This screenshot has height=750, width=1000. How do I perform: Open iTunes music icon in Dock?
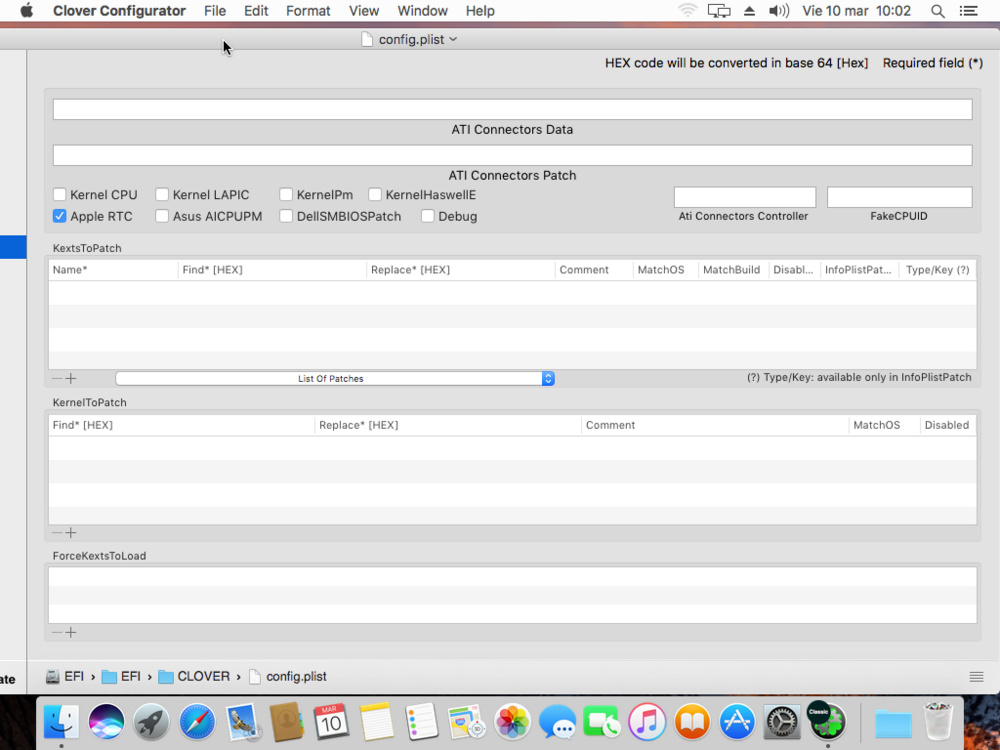click(647, 722)
